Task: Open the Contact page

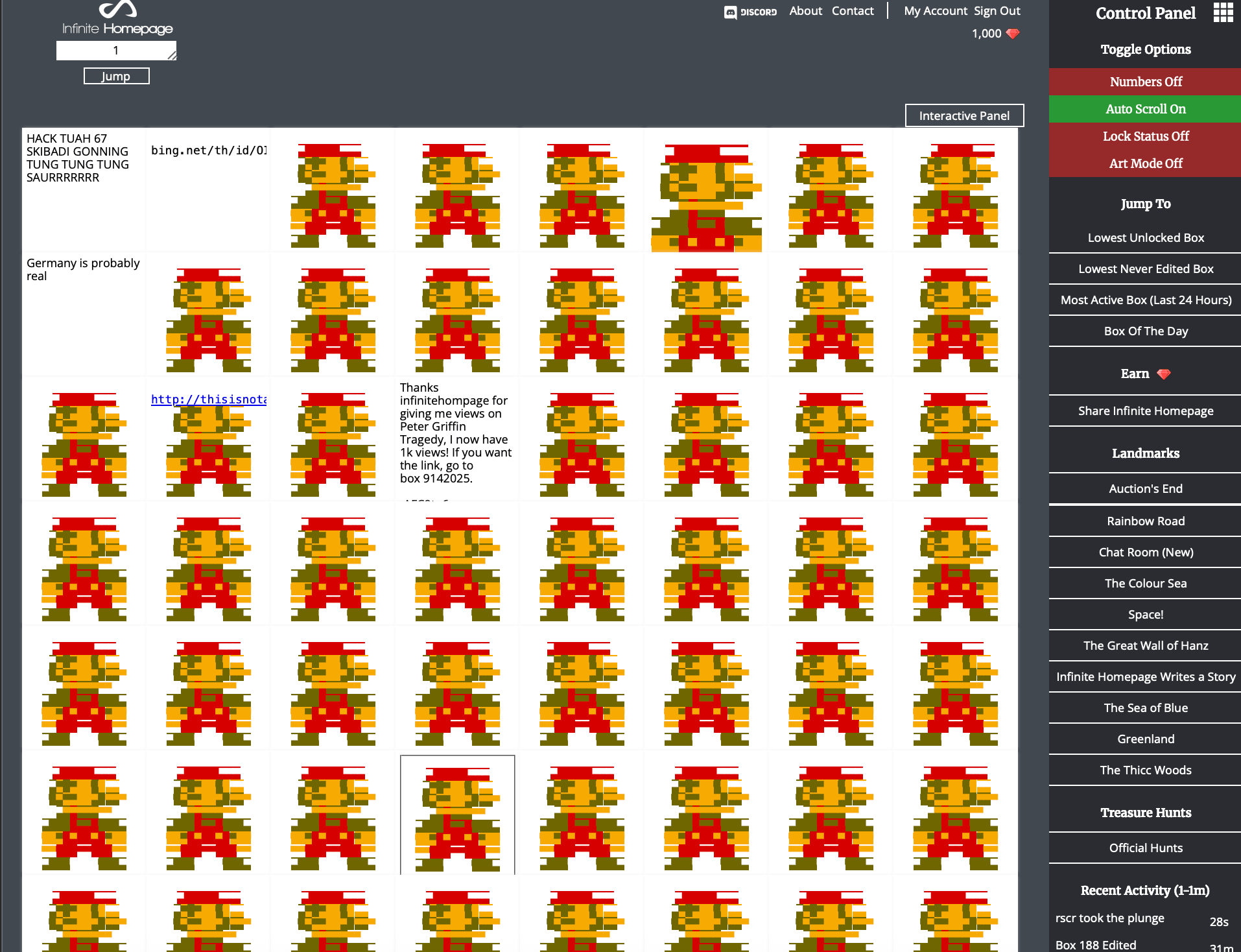Action: [x=853, y=11]
